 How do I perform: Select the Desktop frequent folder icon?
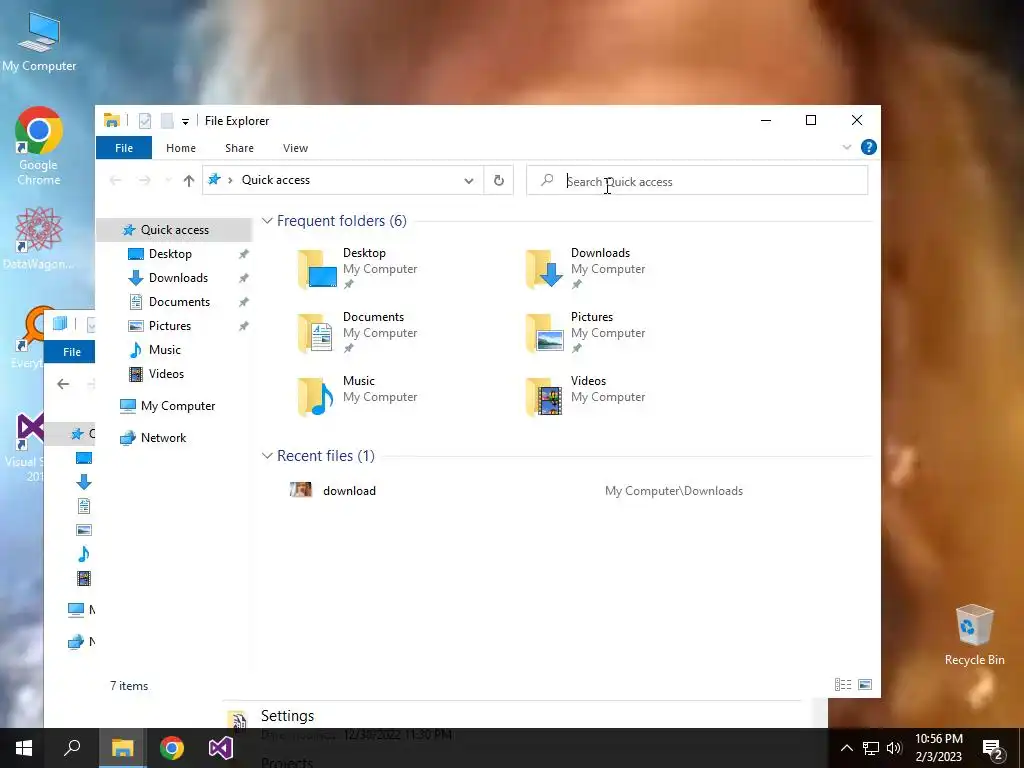coord(317,269)
